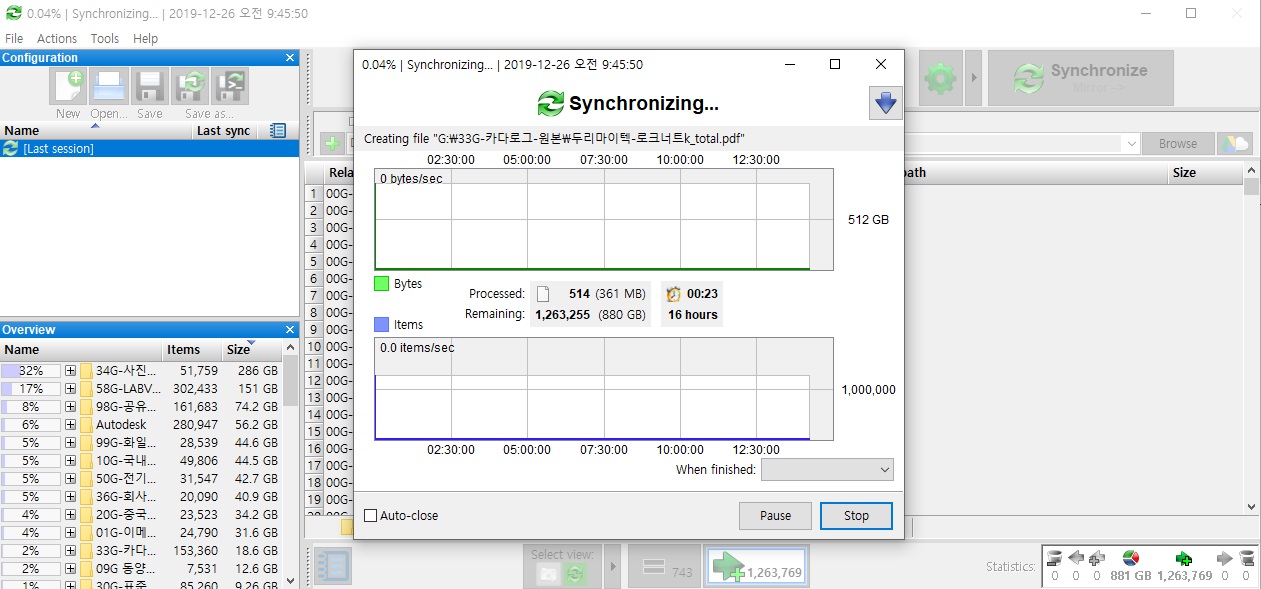Click the main Synchronize button
The height and width of the screenshot is (589, 1261).
click(x=1080, y=78)
